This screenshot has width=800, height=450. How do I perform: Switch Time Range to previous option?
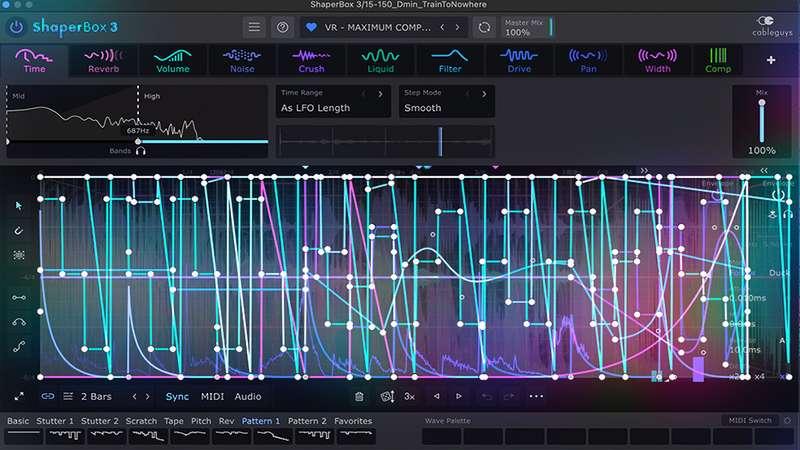[364, 94]
